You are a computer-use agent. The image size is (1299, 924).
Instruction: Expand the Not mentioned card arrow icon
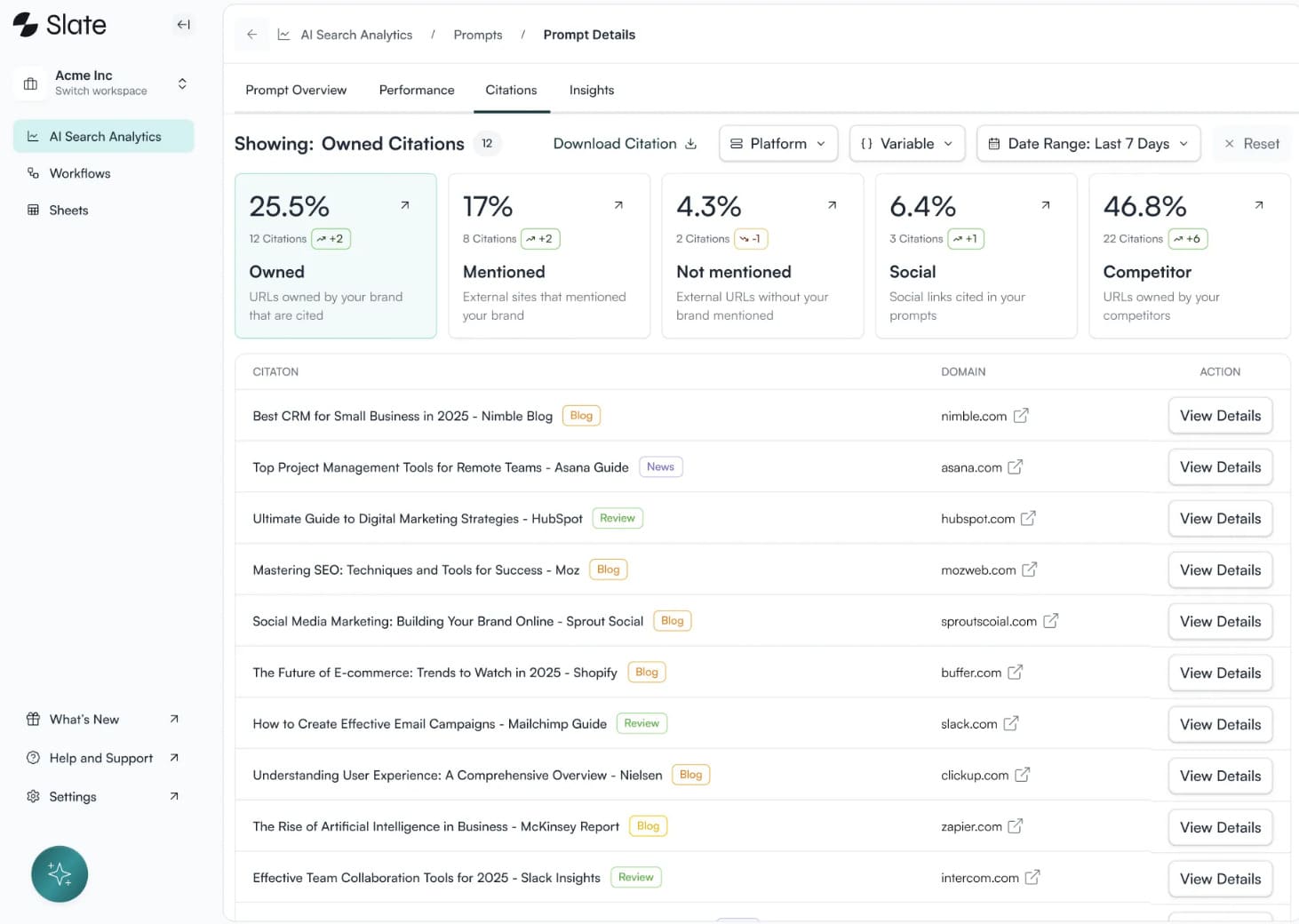pos(833,205)
